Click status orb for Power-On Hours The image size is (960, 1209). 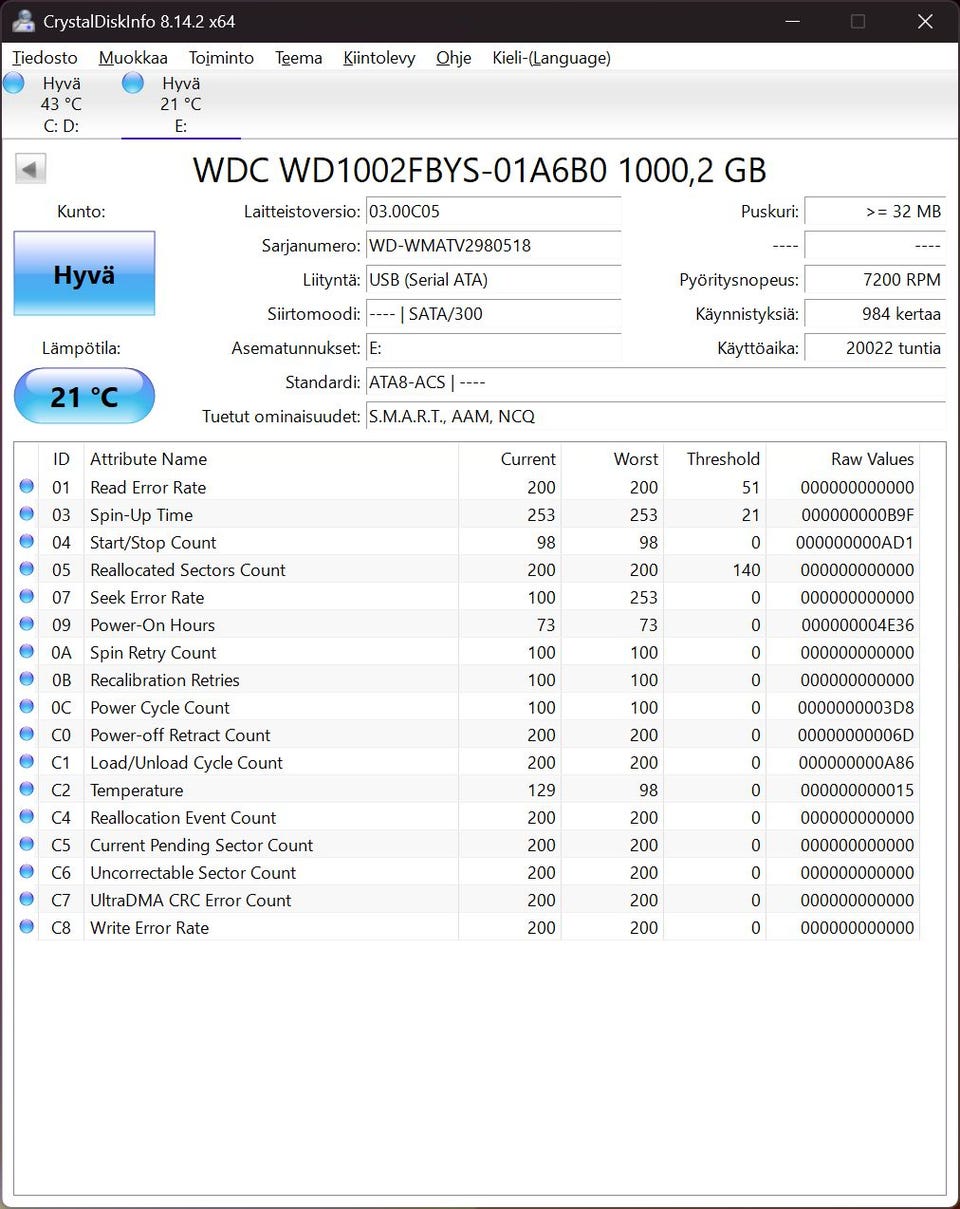[26, 625]
